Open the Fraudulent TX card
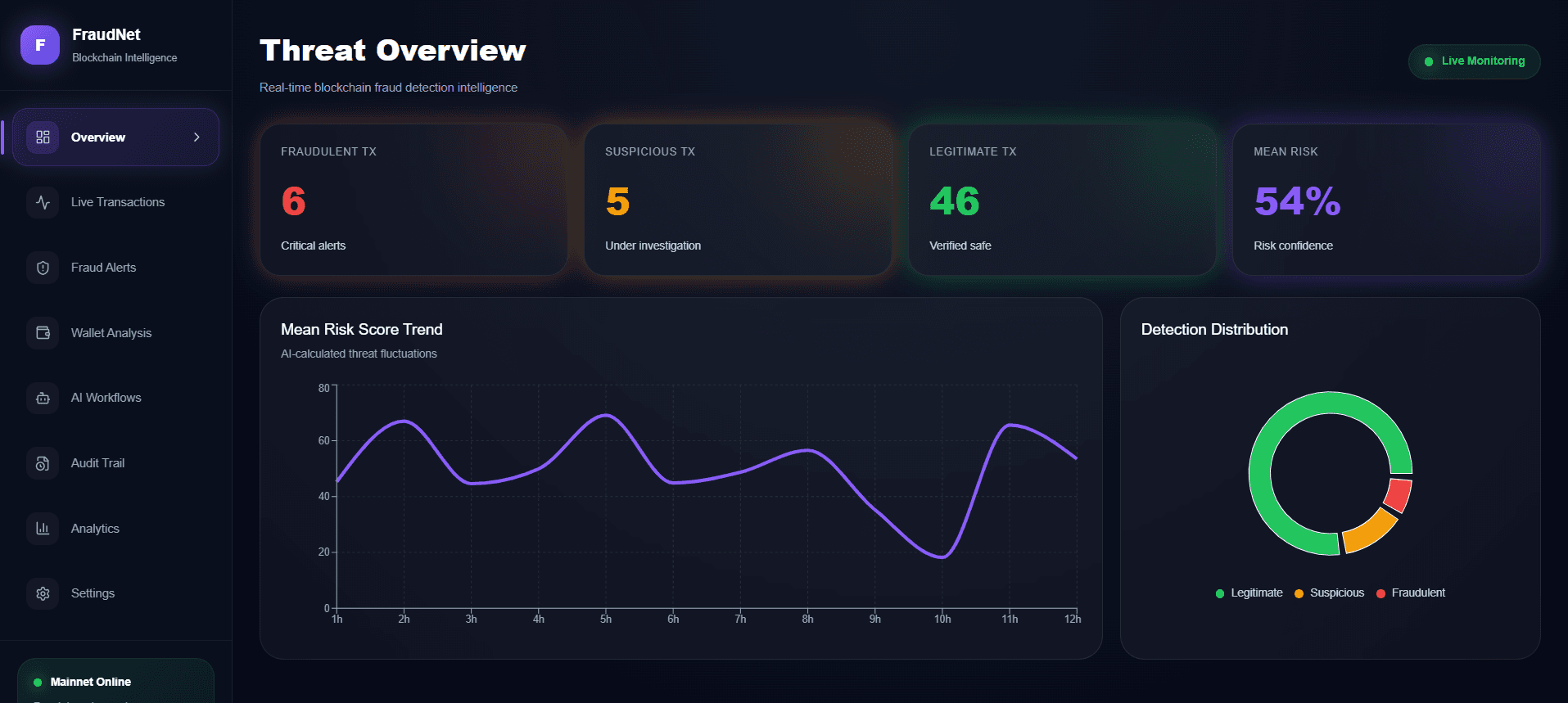1568x703 pixels. click(x=413, y=200)
